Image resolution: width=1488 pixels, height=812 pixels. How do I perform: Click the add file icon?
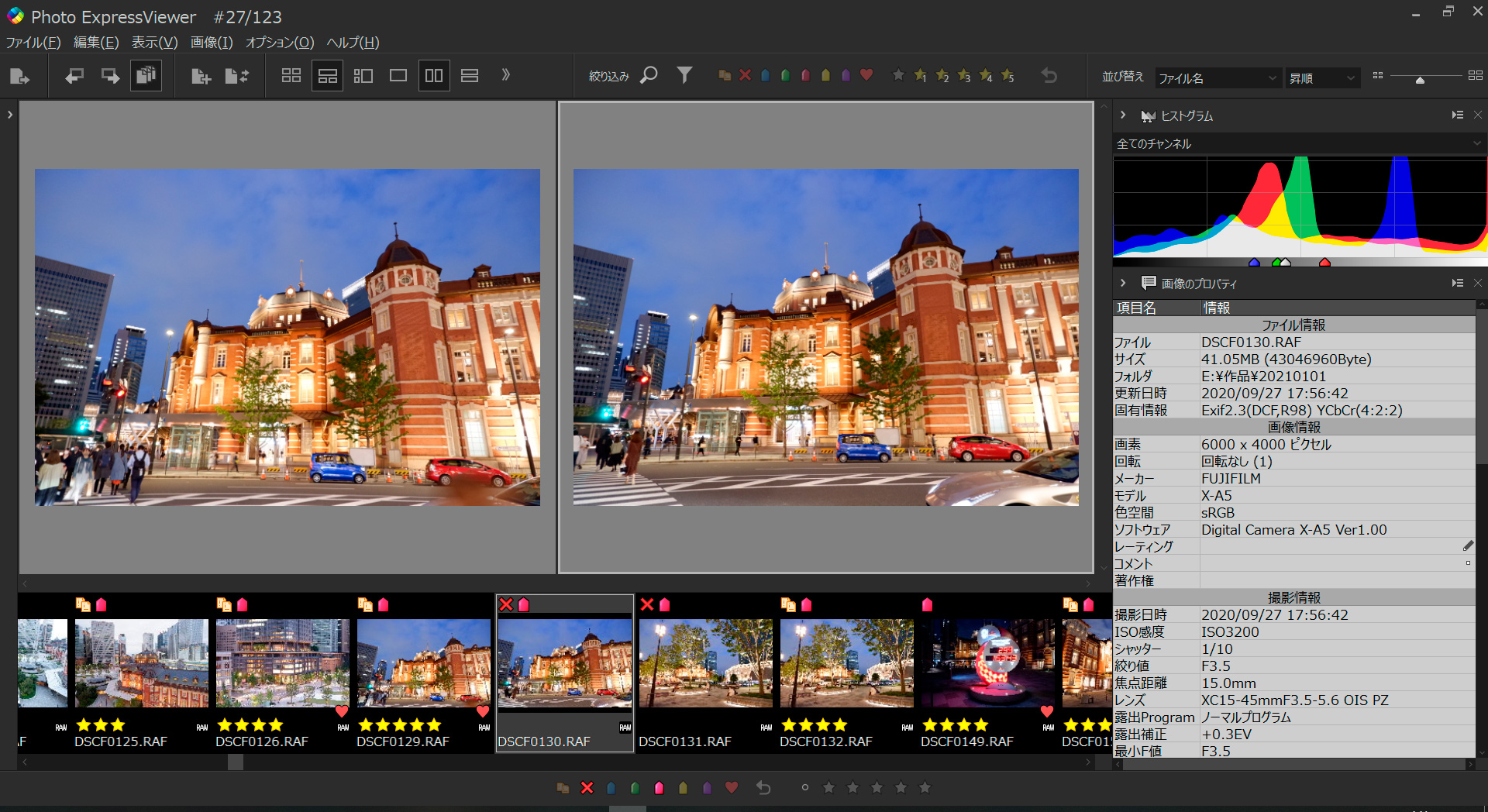tap(201, 76)
